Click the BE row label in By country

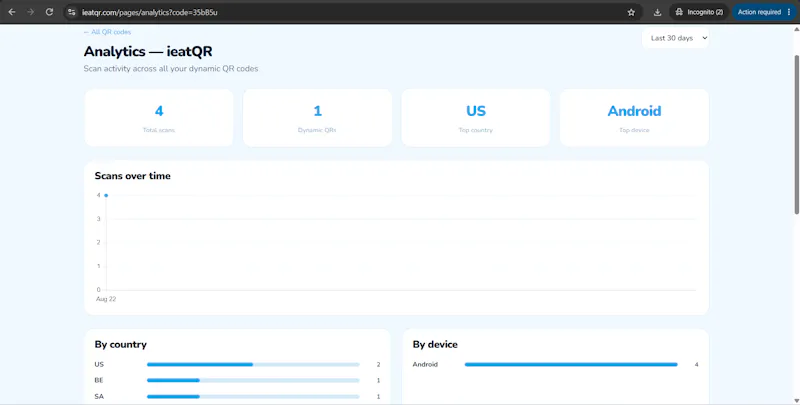[99, 381]
